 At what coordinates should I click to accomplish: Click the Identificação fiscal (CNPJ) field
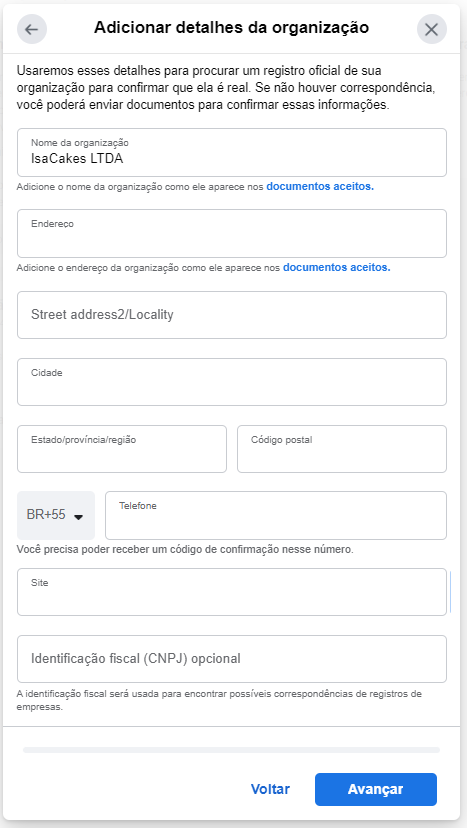pyautogui.click(x=232, y=659)
